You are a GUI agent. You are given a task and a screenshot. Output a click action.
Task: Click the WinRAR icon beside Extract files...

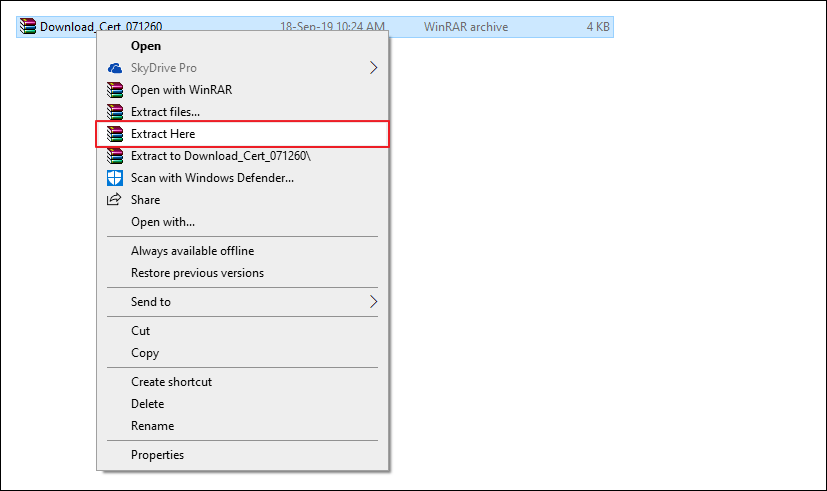114,112
